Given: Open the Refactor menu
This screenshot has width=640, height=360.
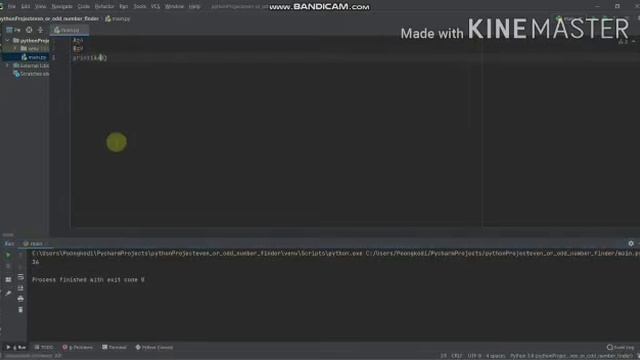Looking at the screenshot, I should tap(104, 7).
